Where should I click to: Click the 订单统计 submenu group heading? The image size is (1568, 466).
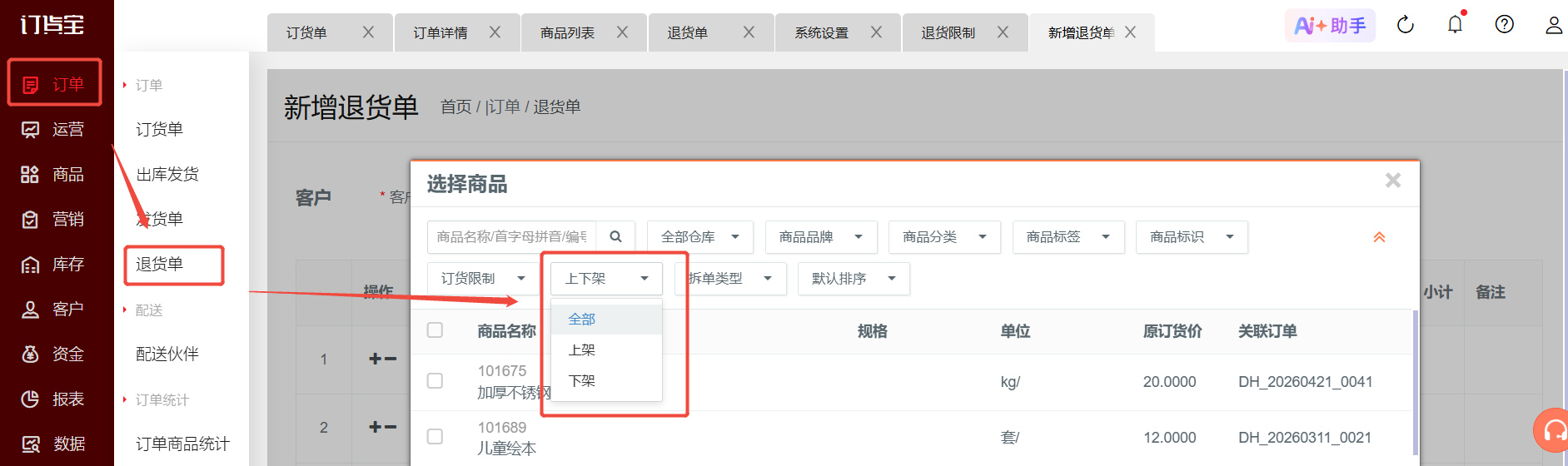click(x=162, y=400)
